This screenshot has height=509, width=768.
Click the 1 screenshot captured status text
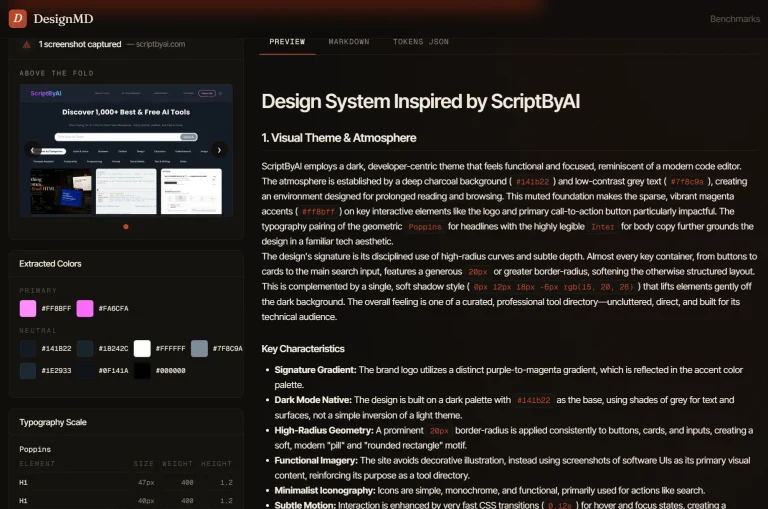coord(80,44)
